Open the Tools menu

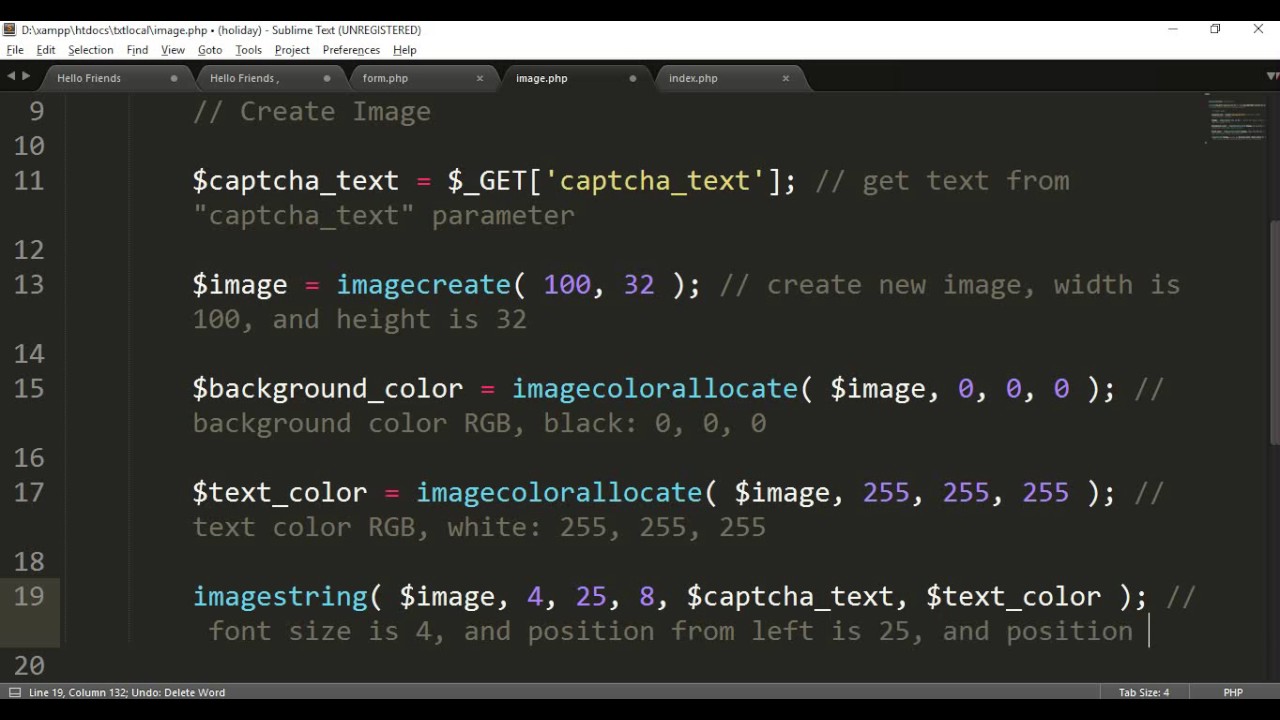[x=248, y=50]
